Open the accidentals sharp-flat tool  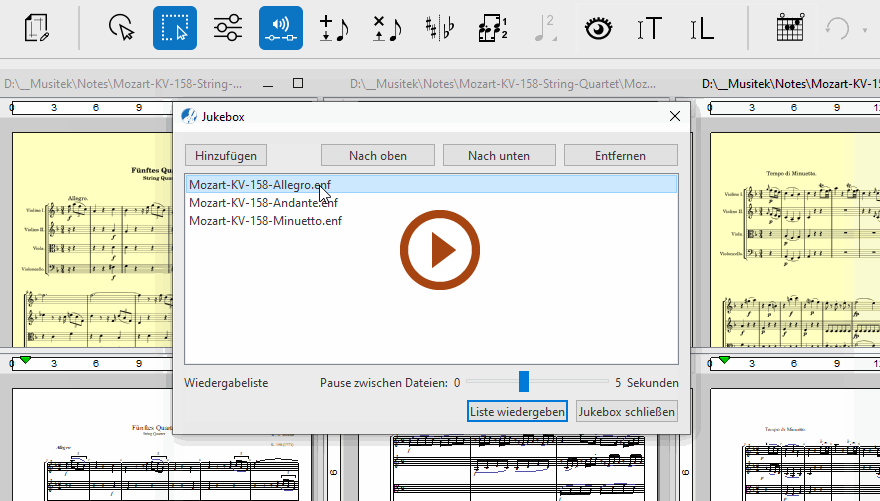click(x=439, y=28)
